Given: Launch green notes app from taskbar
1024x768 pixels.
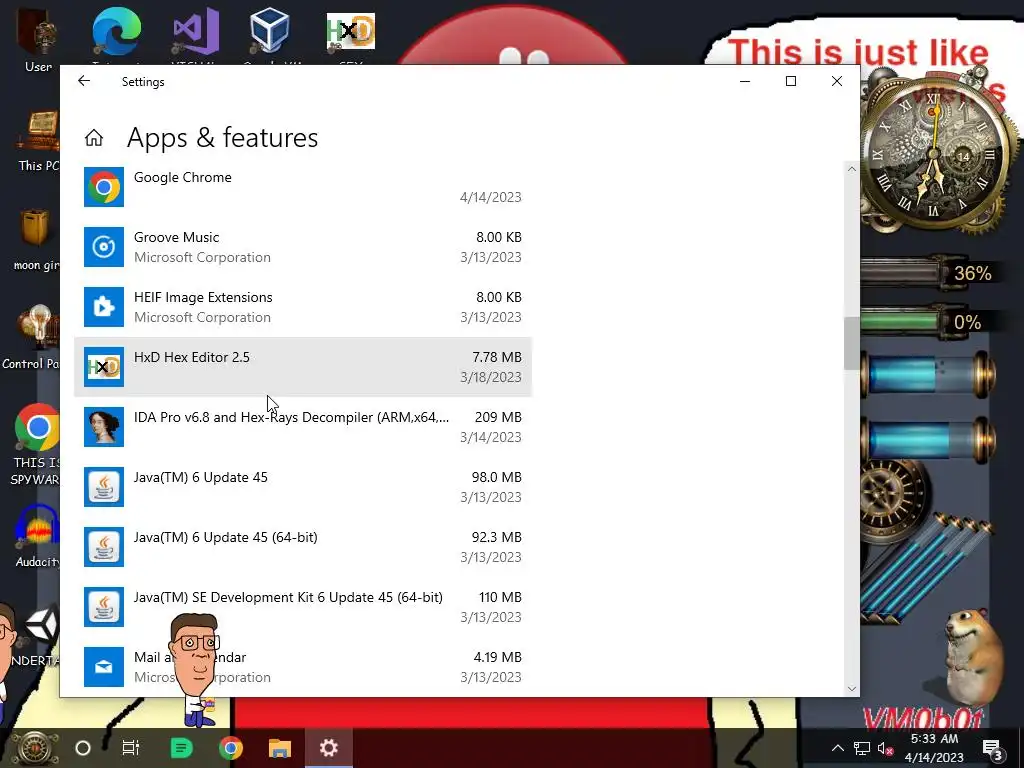Looking at the screenshot, I should tap(181, 748).
